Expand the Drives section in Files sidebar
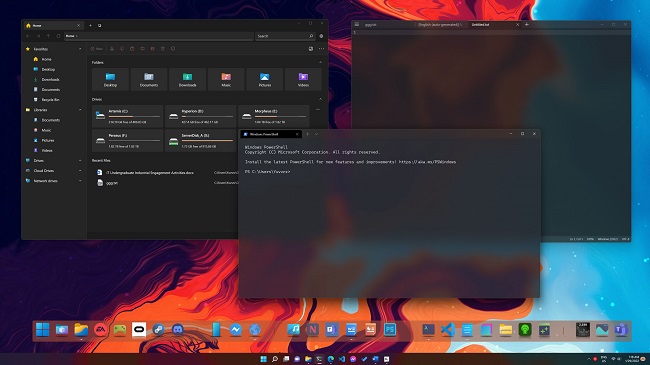This screenshot has width=650, height=365. (80, 161)
